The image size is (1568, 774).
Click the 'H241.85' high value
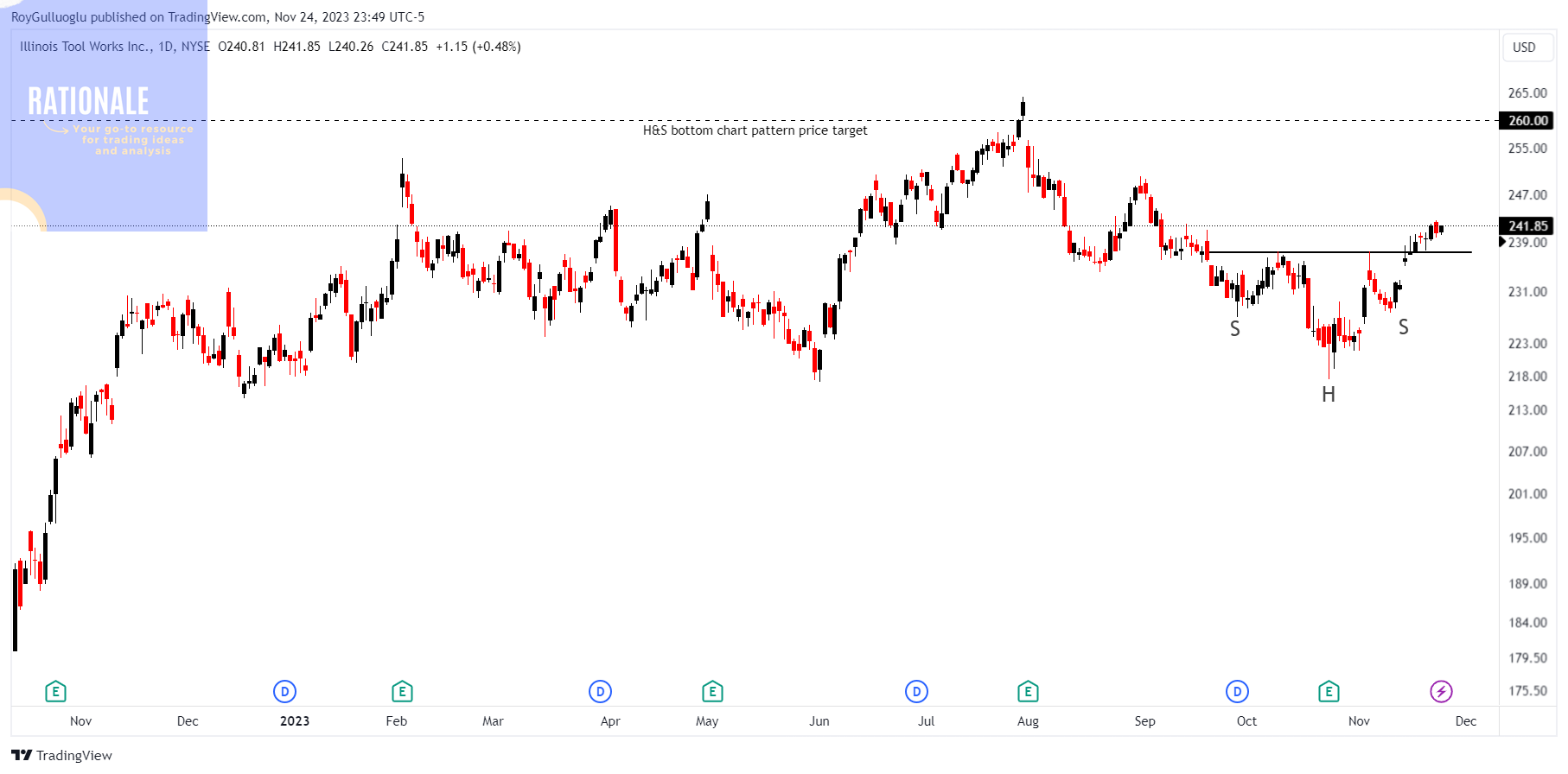pos(296,47)
